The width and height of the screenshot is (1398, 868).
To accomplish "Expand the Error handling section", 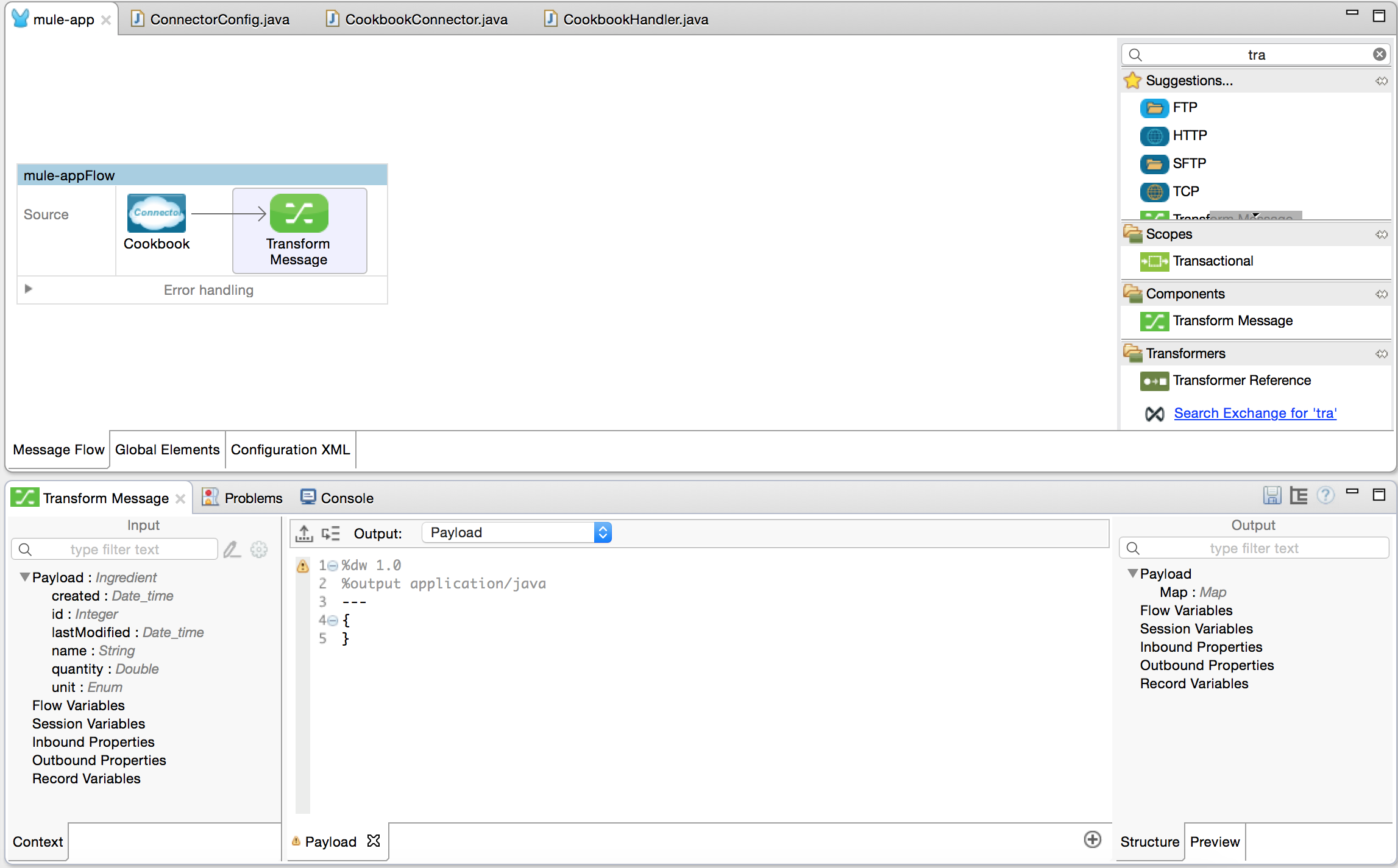I will pos(27,291).
